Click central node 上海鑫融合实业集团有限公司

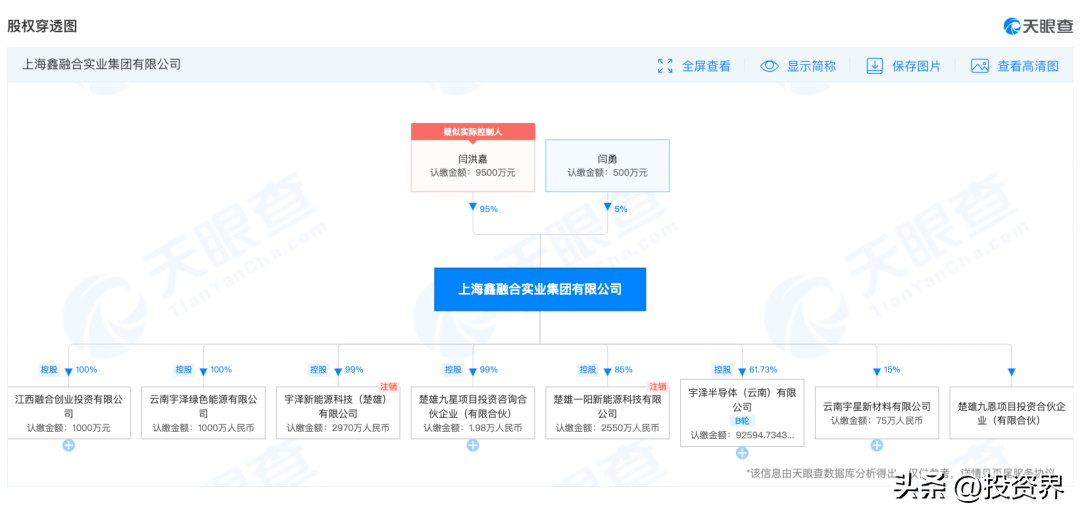540,289
